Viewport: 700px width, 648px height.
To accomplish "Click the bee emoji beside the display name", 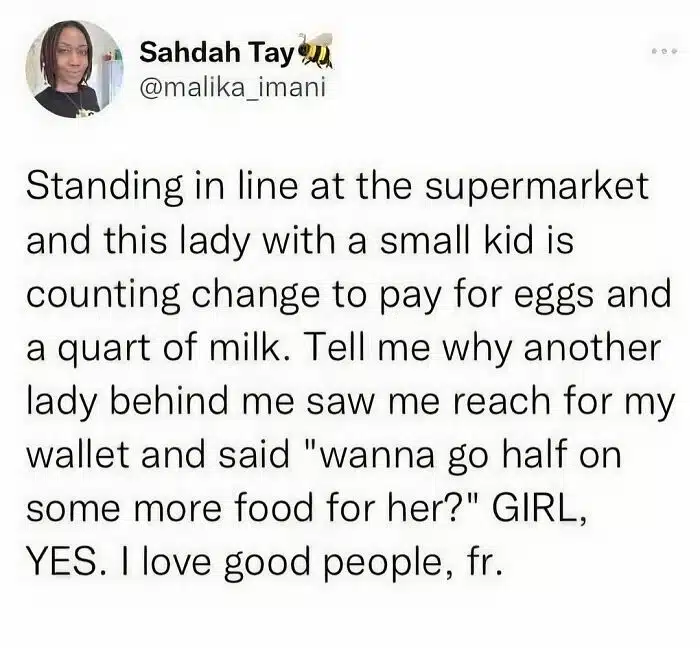I will point(315,50).
